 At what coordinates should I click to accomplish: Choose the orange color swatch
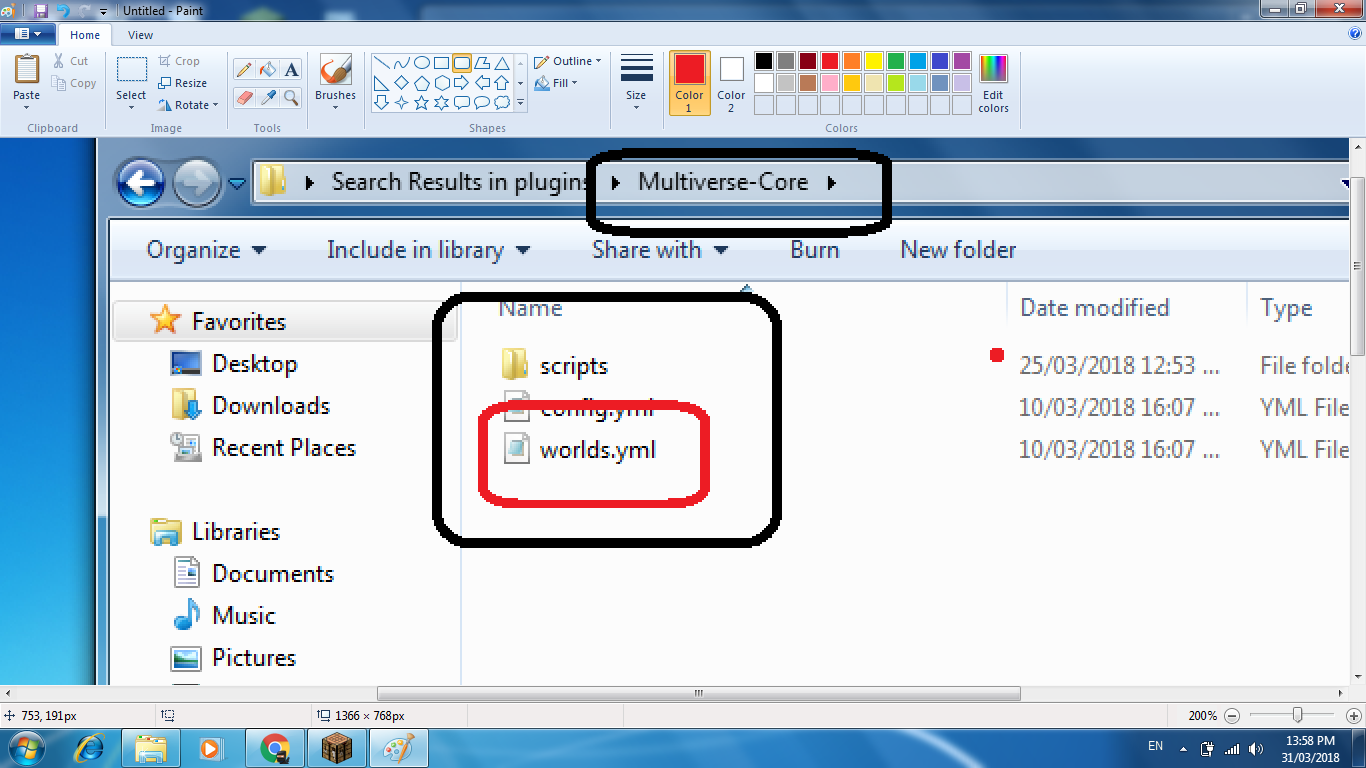pos(851,62)
